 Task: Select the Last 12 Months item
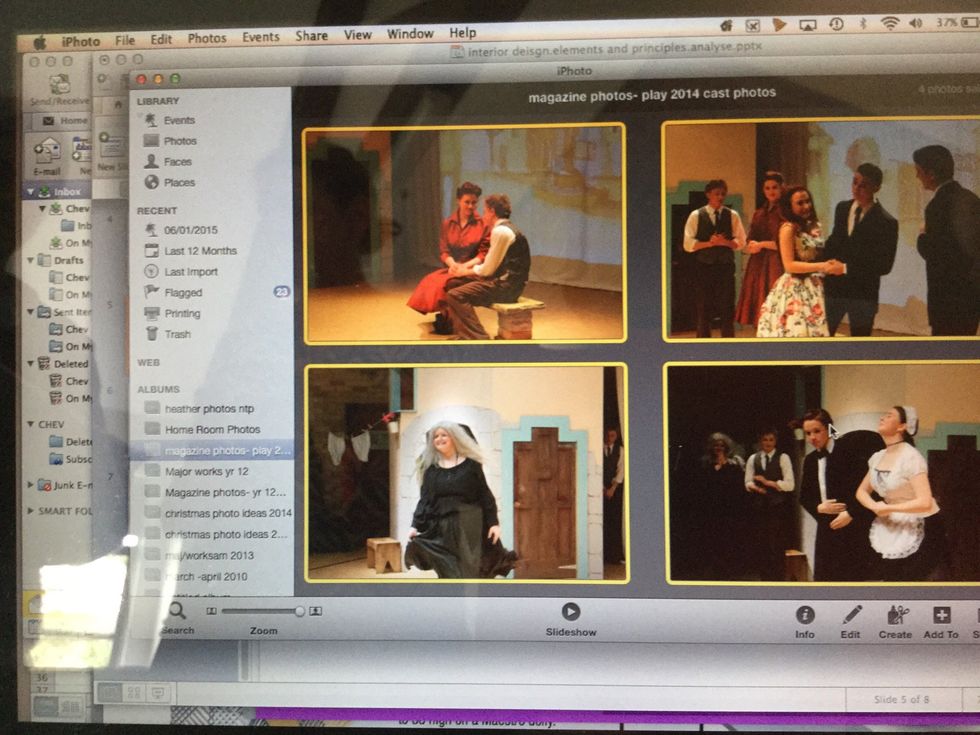(x=200, y=251)
